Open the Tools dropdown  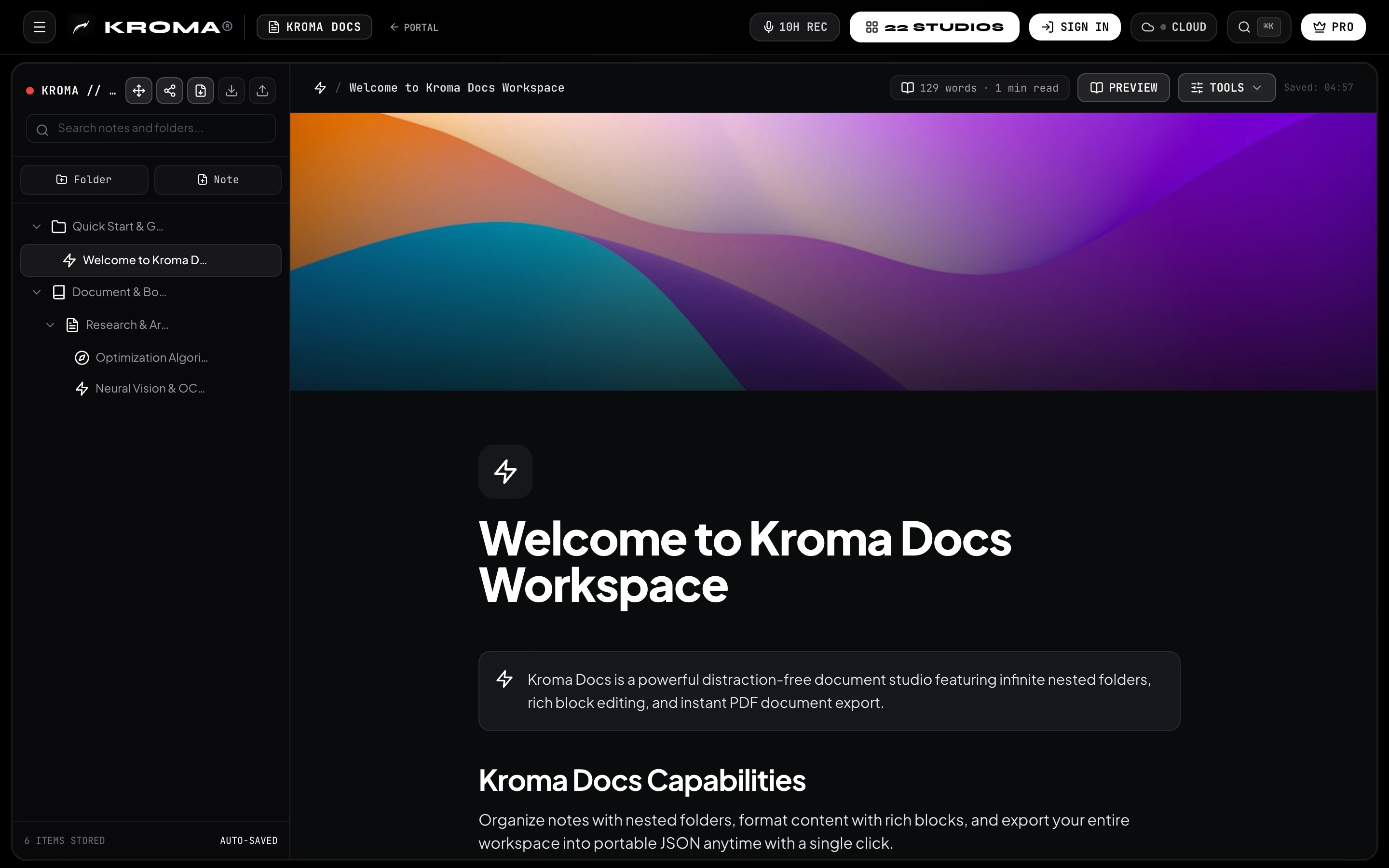point(1226,88)
